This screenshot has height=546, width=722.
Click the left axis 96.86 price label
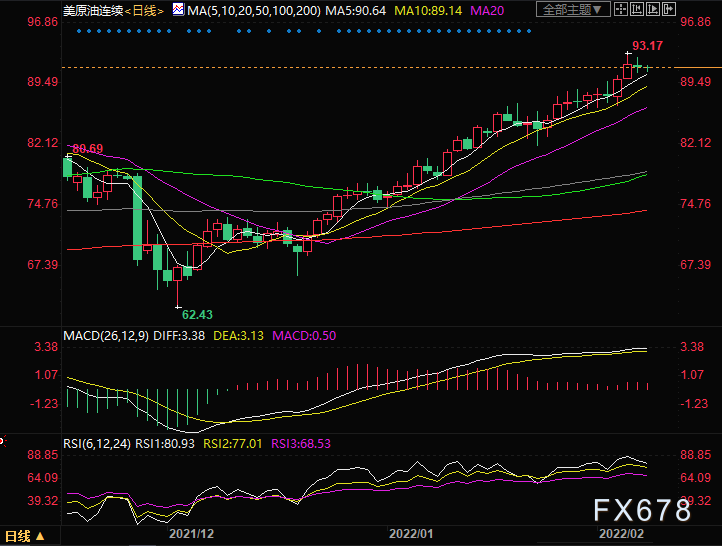(43, 22)
